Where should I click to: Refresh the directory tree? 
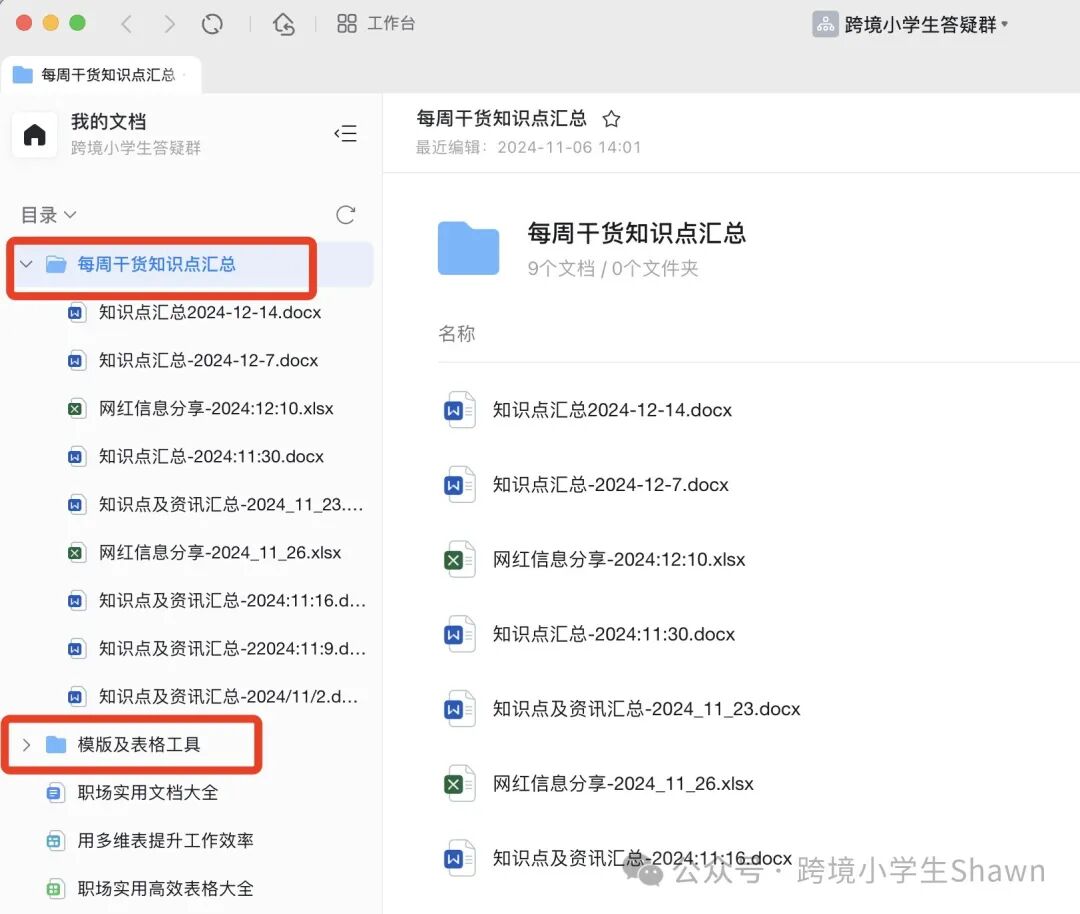346,215
